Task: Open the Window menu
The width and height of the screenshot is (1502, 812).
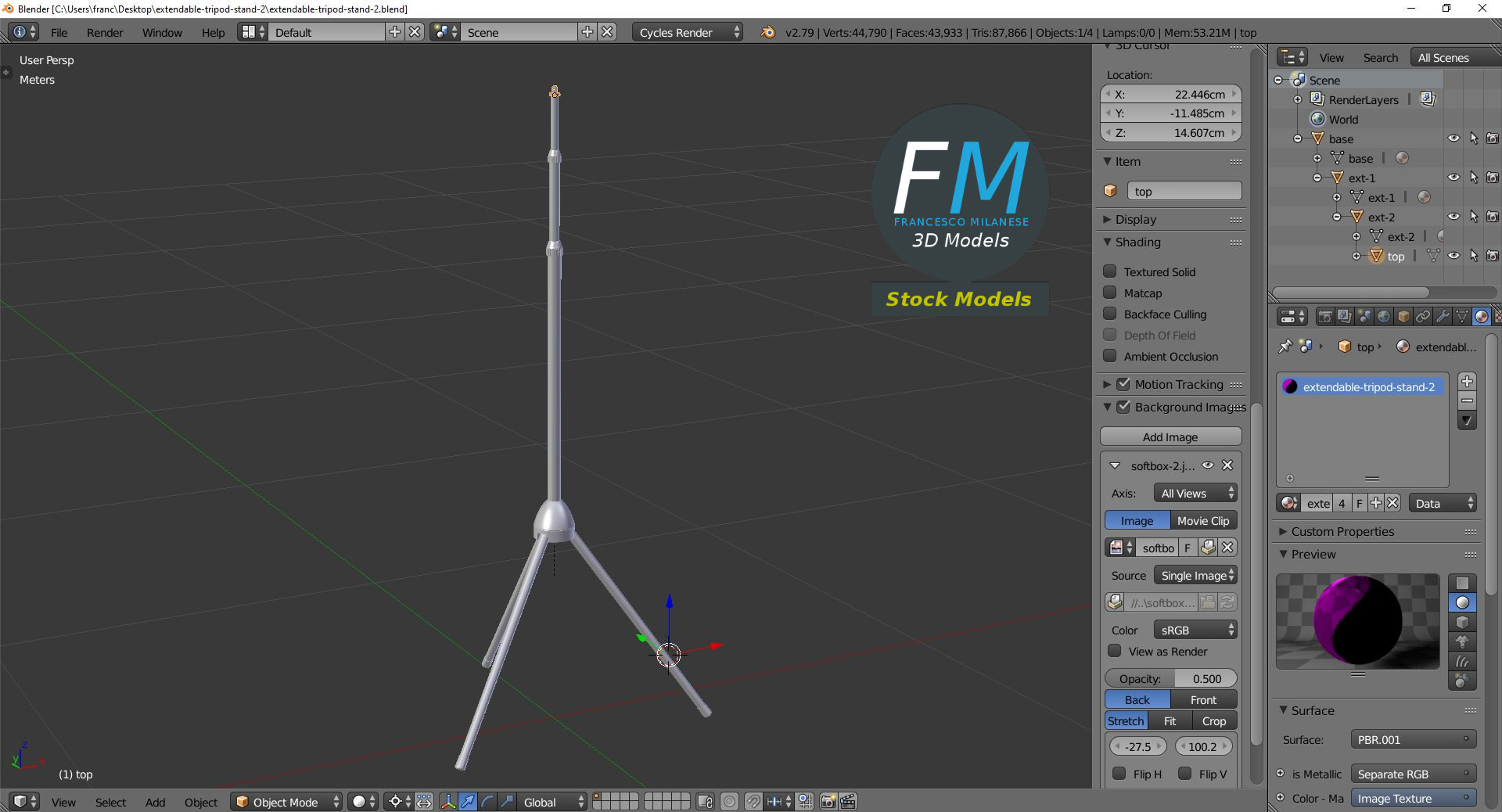Action: (x=162, y=32)
